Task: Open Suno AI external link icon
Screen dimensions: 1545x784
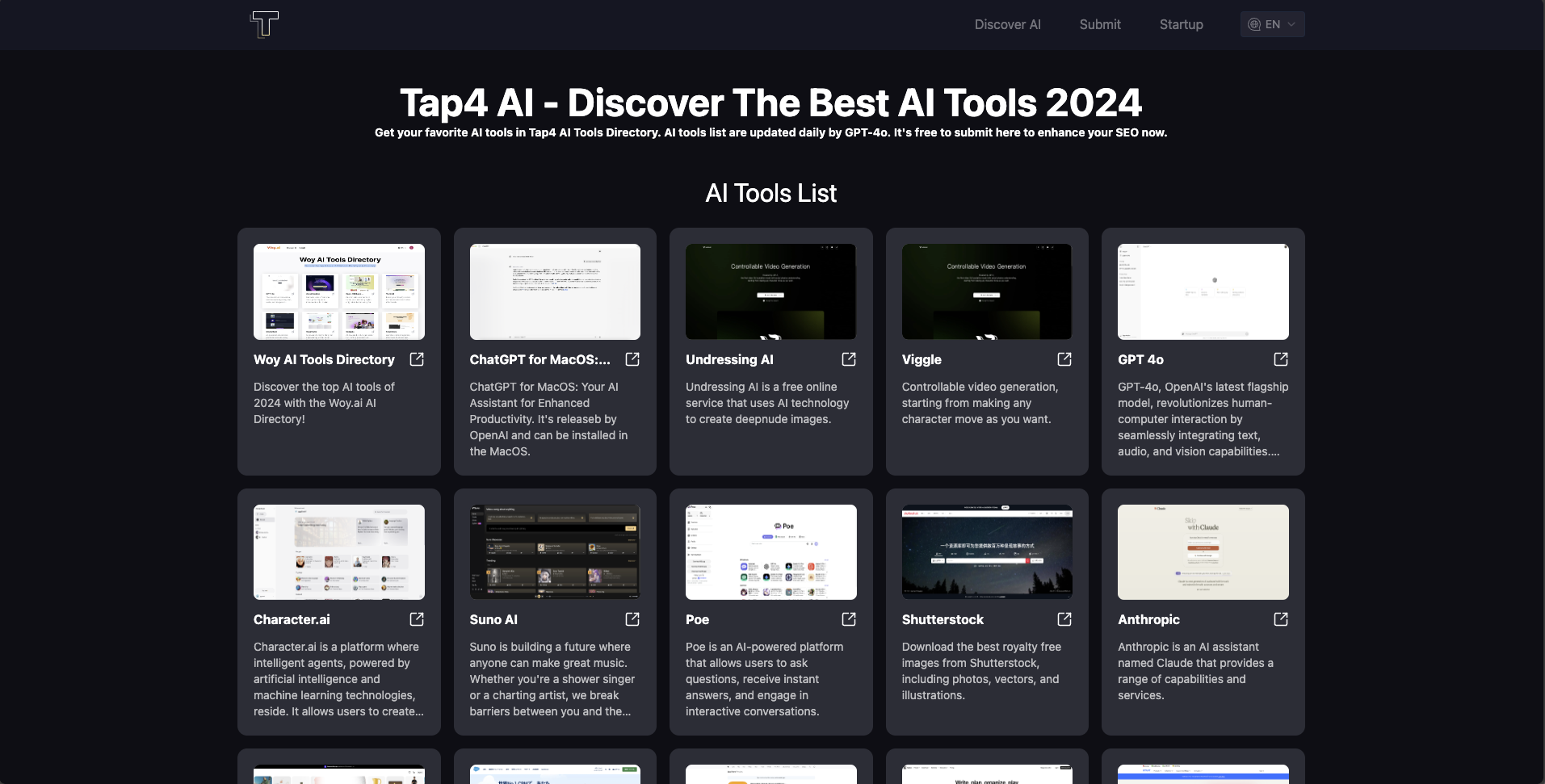Action: (x=632, y=619)
